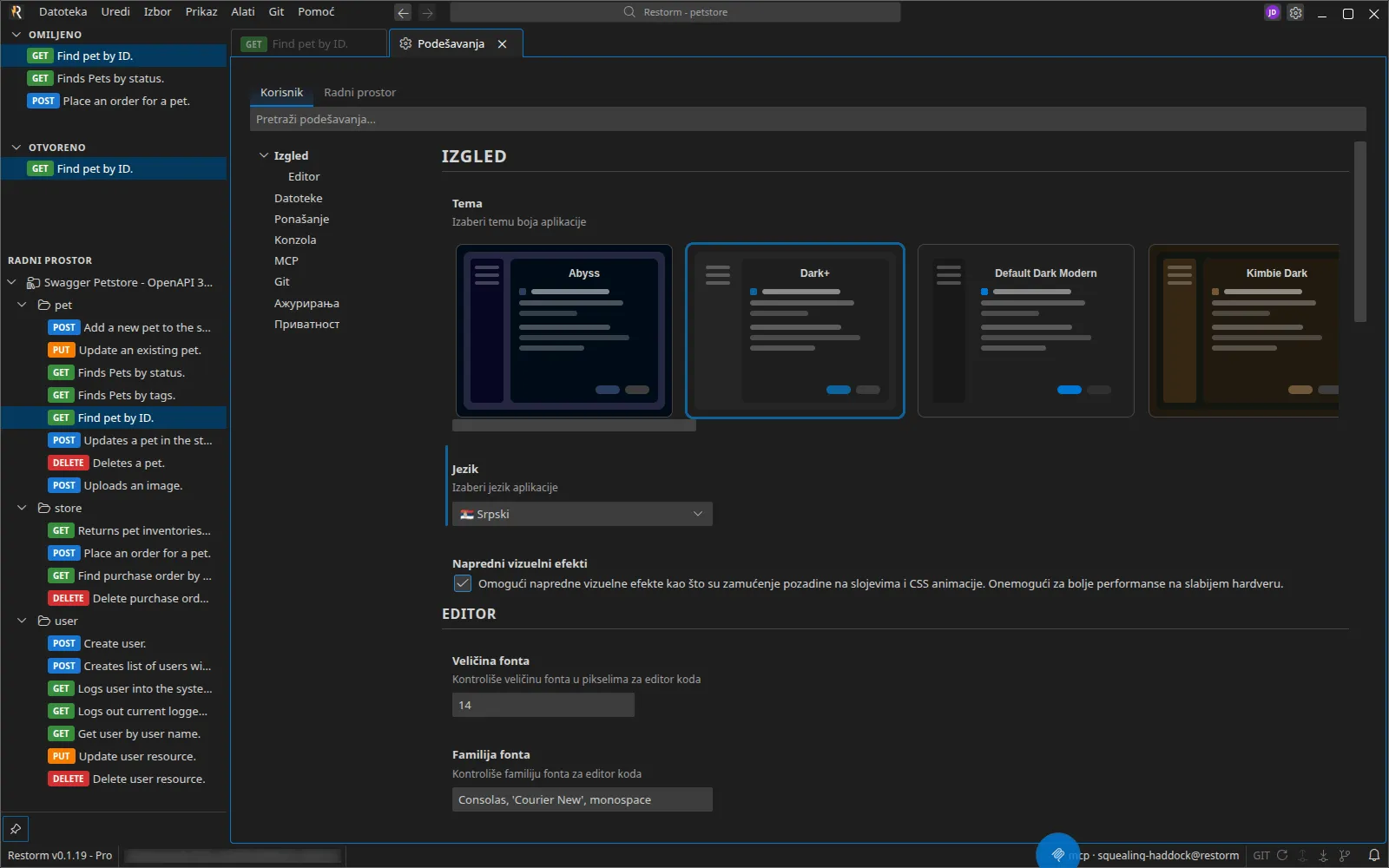Click the DELETE badge of Deletes a pet
1389x868 pixels.
[69, 463]
